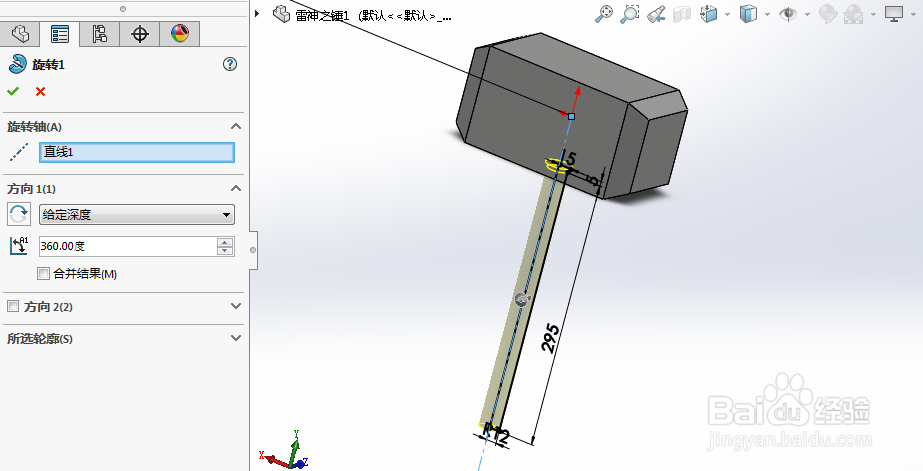Click the Previous View icon
Screen dimensions: 923x471
[x=656, y=14]
